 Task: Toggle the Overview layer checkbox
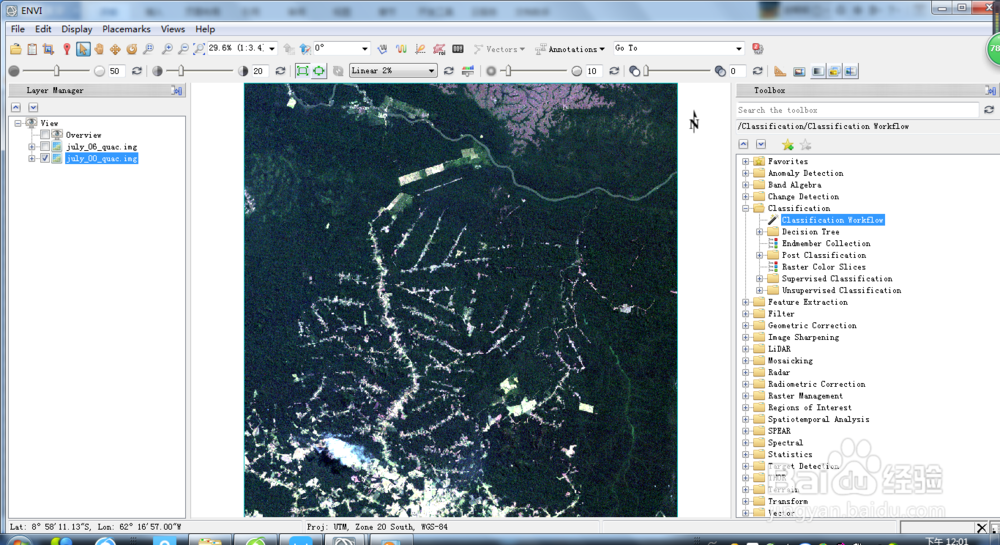coord(45,134)
